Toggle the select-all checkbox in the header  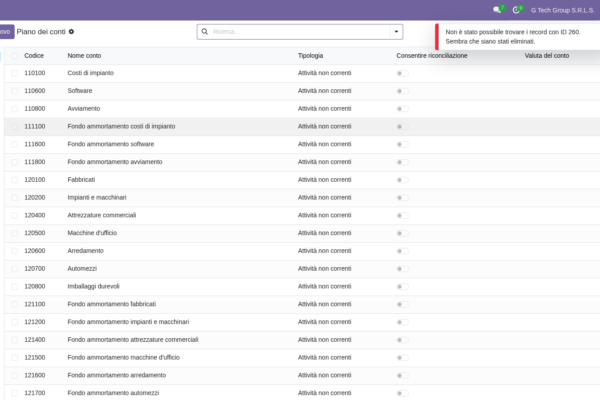click(15, 56)
